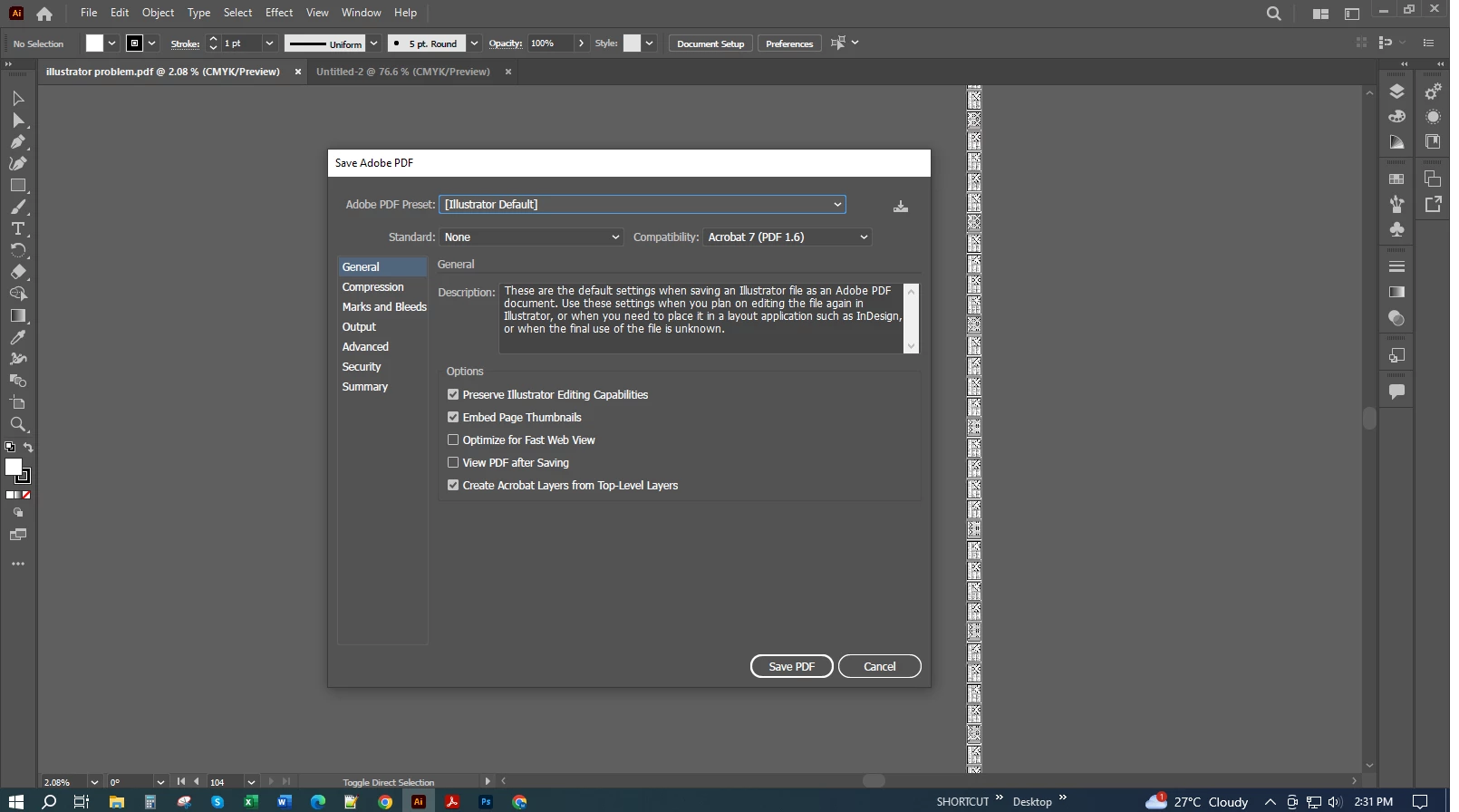Open the search icon in top bar
Screen dimensions: 1459x812
(x=1273, y=13)
